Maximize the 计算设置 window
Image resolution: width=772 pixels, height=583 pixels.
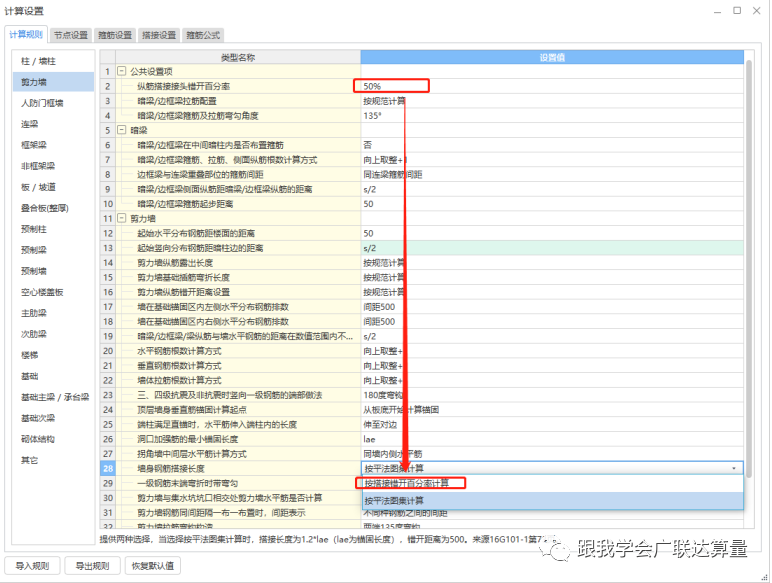[x=737, y=10]
